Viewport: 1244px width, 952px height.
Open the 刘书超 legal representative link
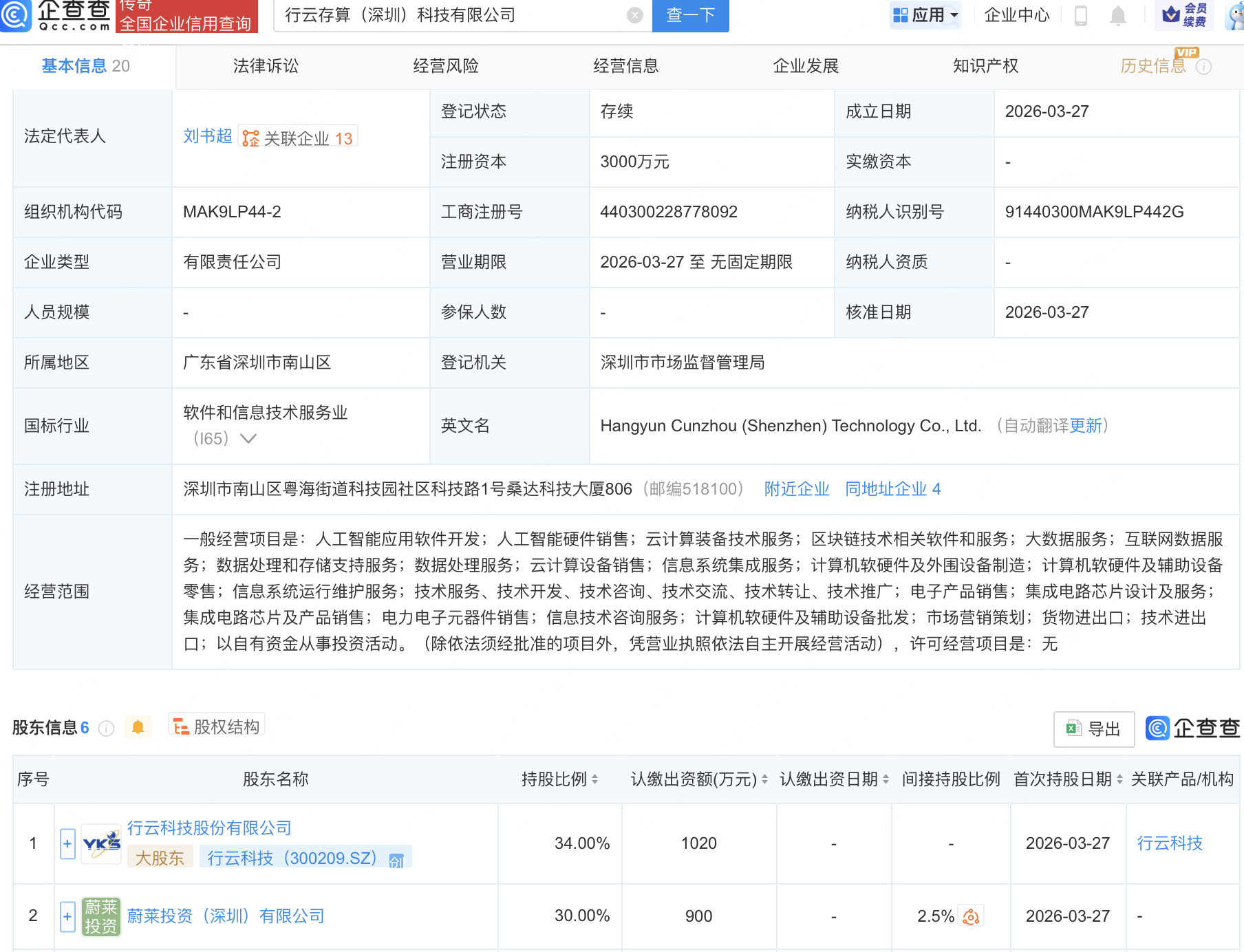[x=207, y=136]
